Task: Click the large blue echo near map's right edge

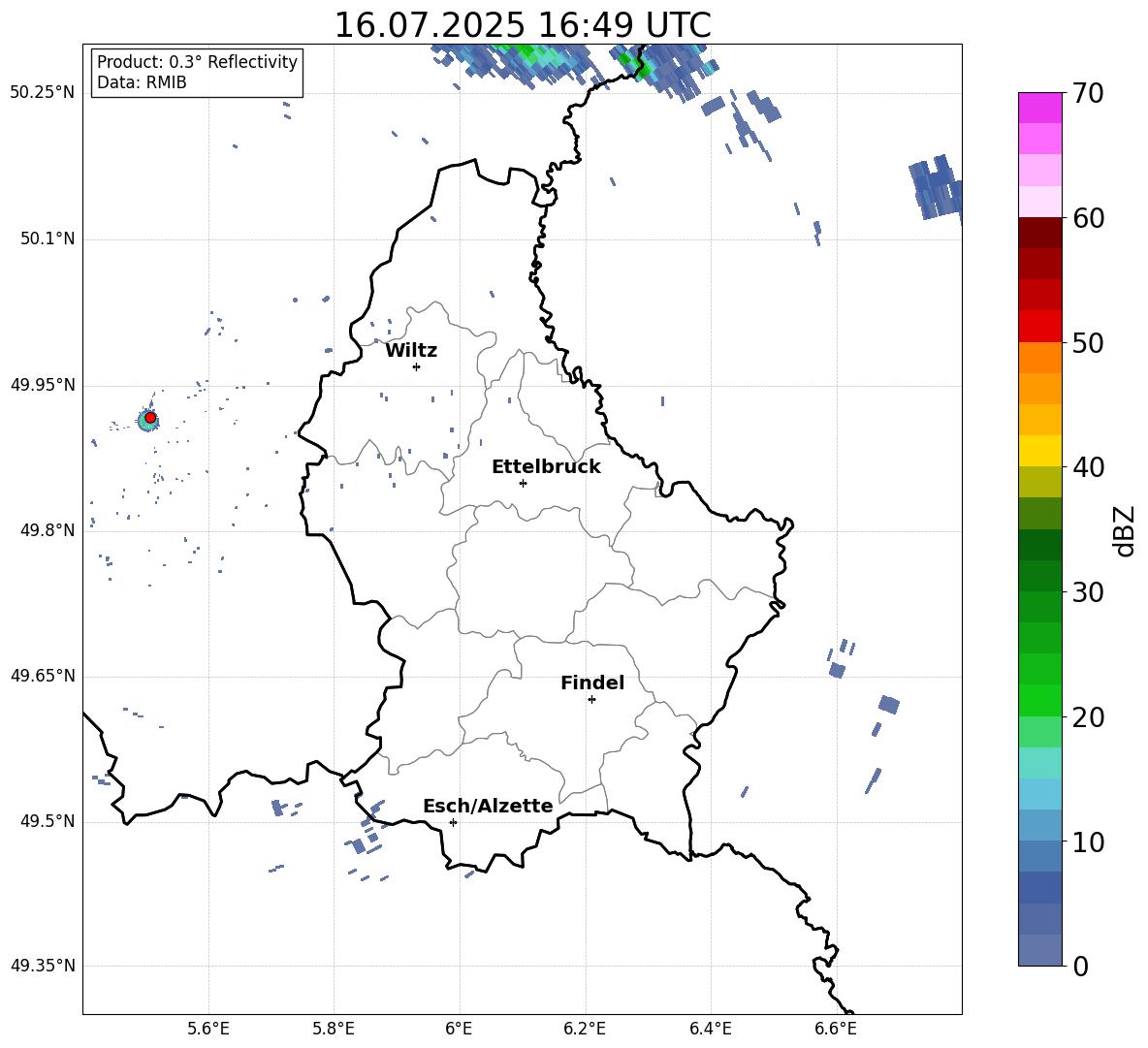Action: pyautogui.click(x=936, y=186)
